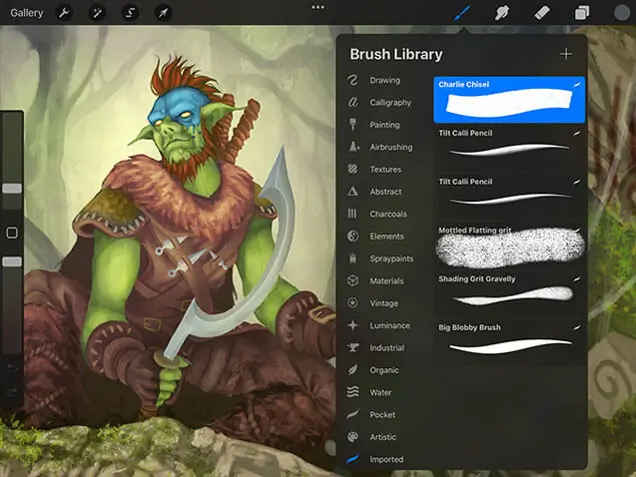Click the Luminance label
The width and height of the screenshot is (636, 477).
(390, 325)
